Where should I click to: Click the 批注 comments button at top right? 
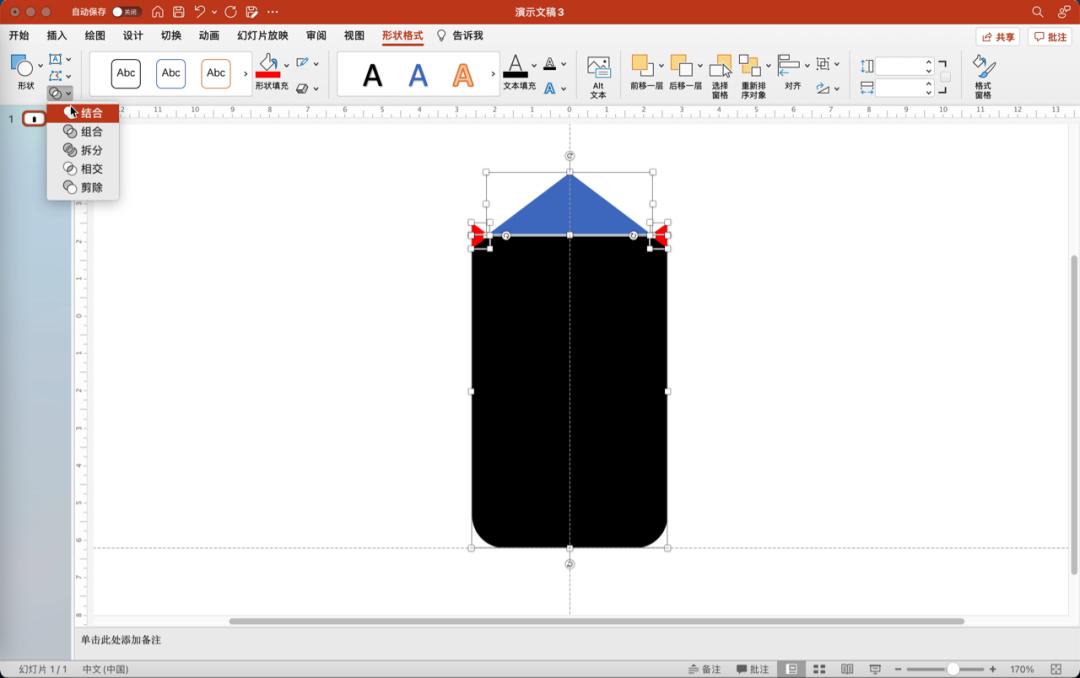point(1050,37)
